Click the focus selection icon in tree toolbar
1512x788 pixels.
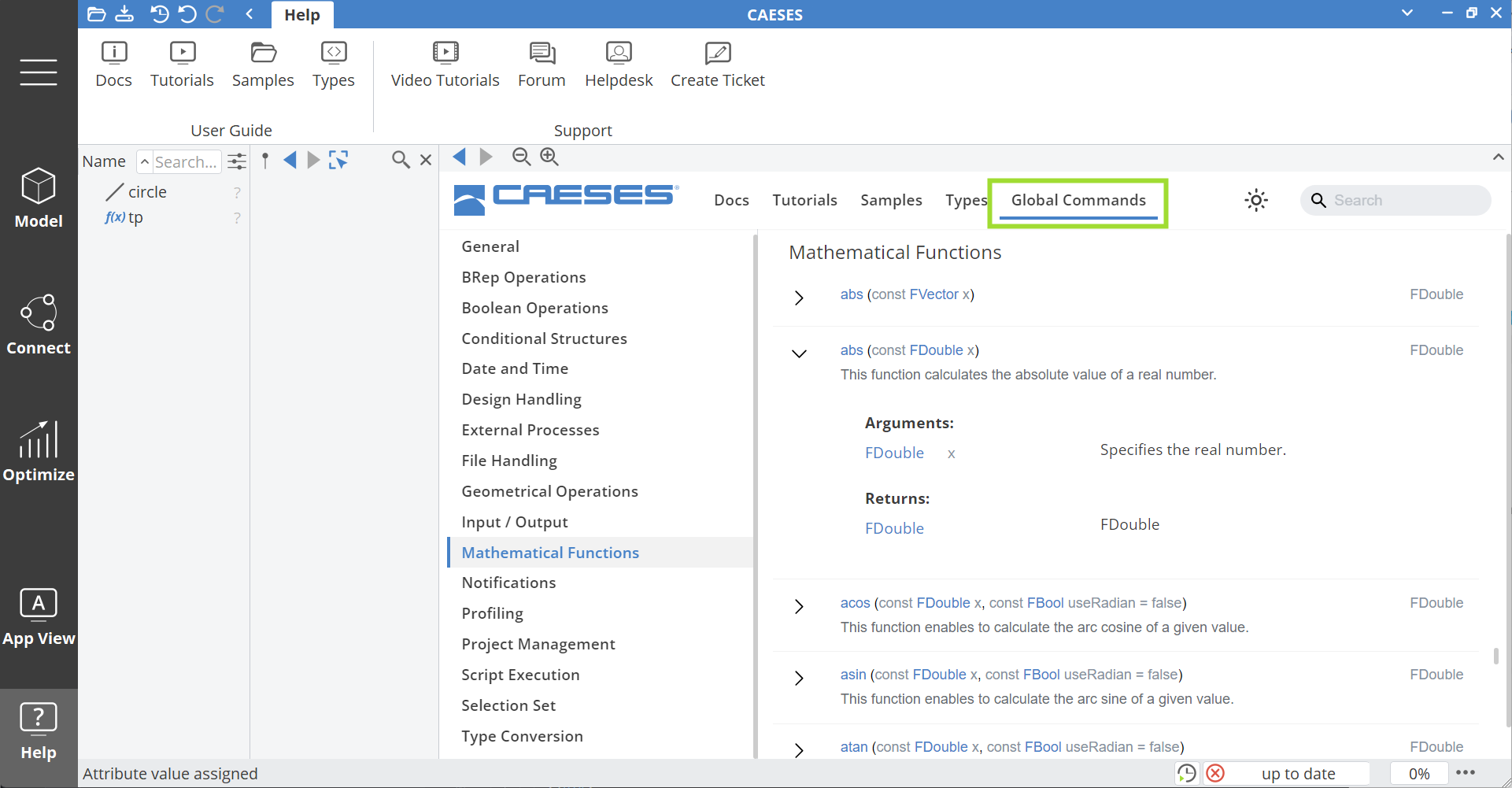tap(338, 161)
